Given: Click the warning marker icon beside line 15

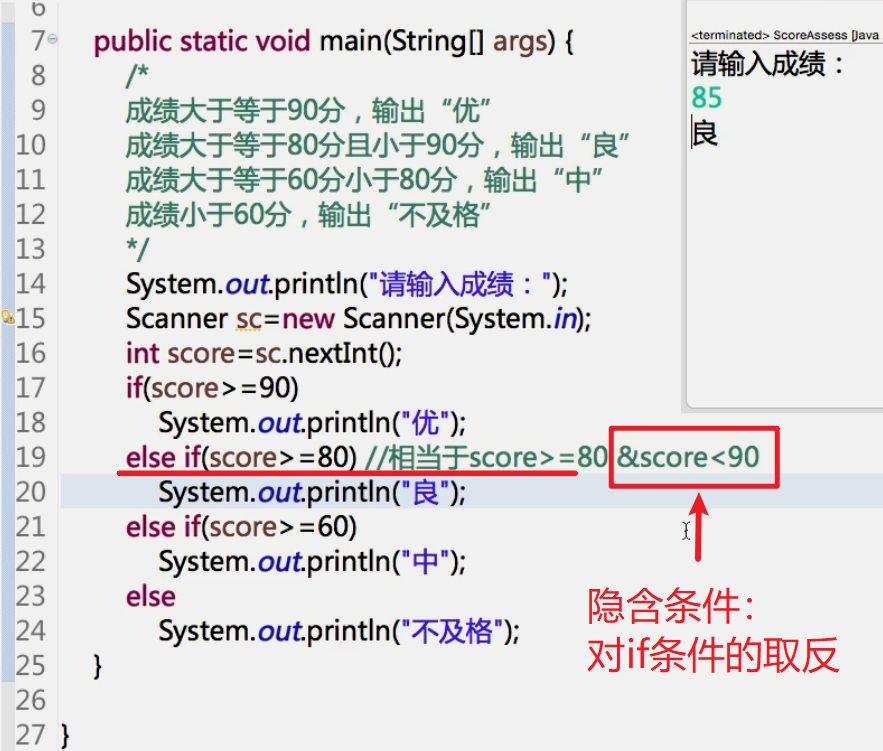Looking at the screenshot, I should pos(7,317).
